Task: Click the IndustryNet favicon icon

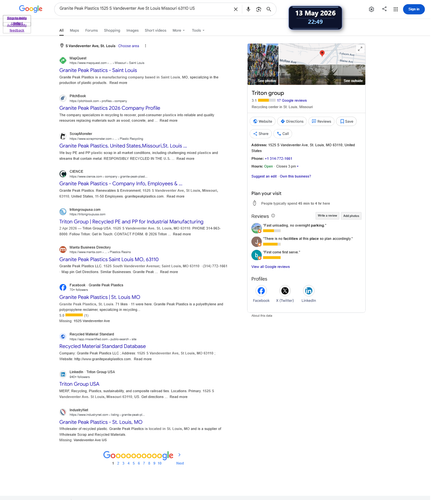Action: click(63, 412)
